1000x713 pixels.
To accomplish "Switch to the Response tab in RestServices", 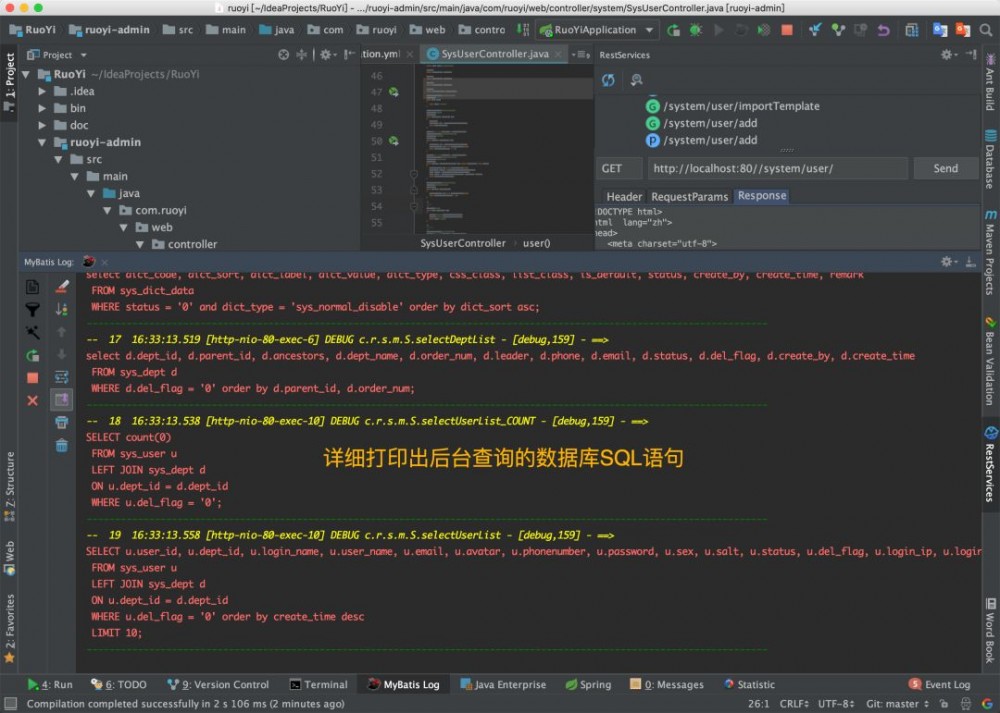I will [762, 196].
